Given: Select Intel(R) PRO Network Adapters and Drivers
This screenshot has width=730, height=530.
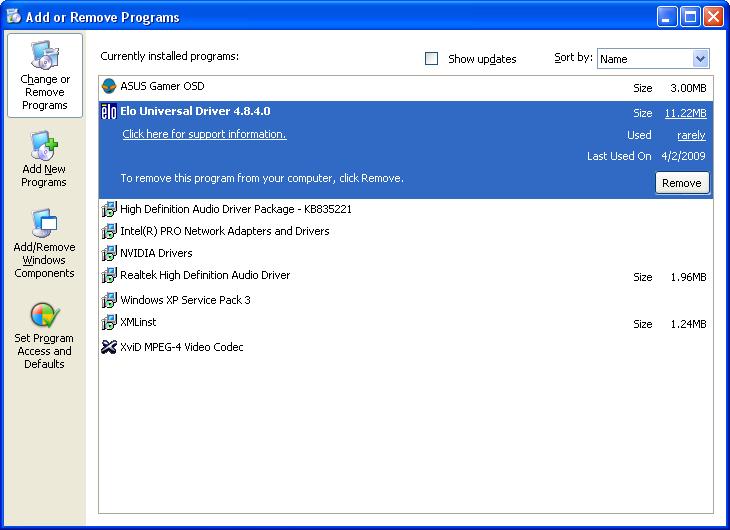Looking at the screenshot, I should [x=406, y=231].
